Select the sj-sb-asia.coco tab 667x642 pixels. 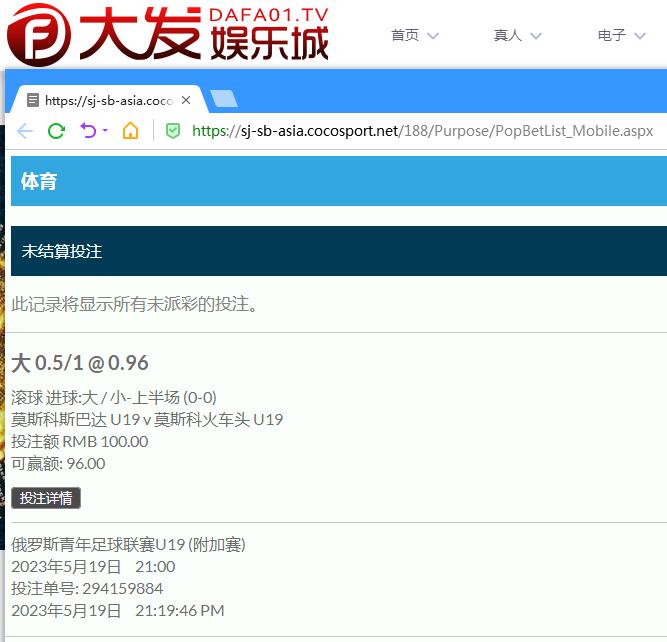111,100
